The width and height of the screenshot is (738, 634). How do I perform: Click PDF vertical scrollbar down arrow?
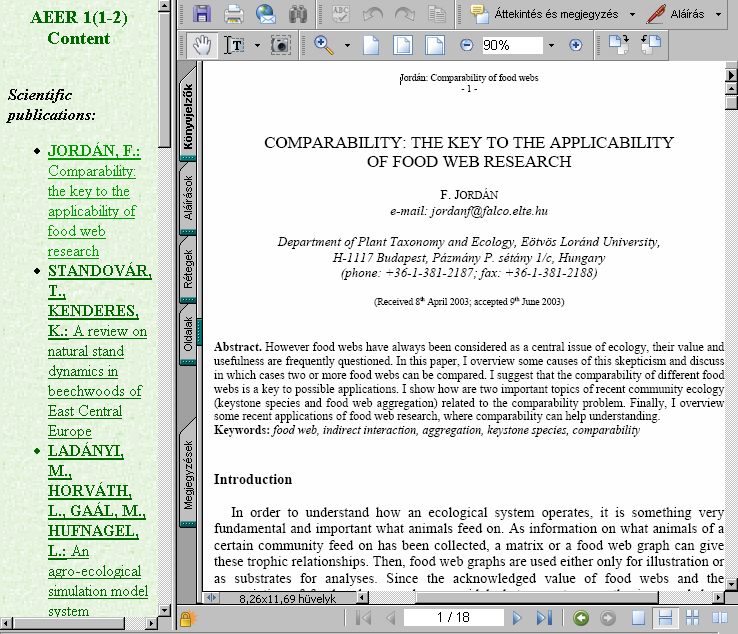[x=731, y=584]
